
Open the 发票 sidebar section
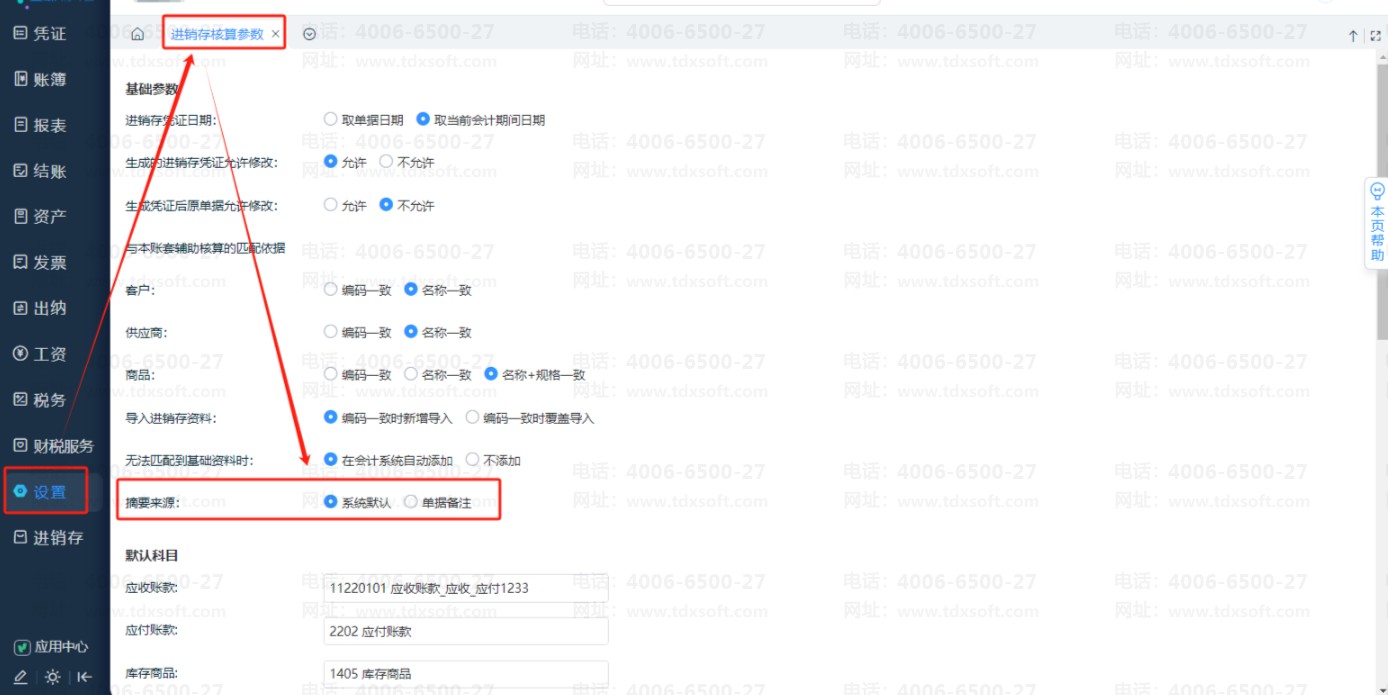pyautogui.click(x=40, y=263)
